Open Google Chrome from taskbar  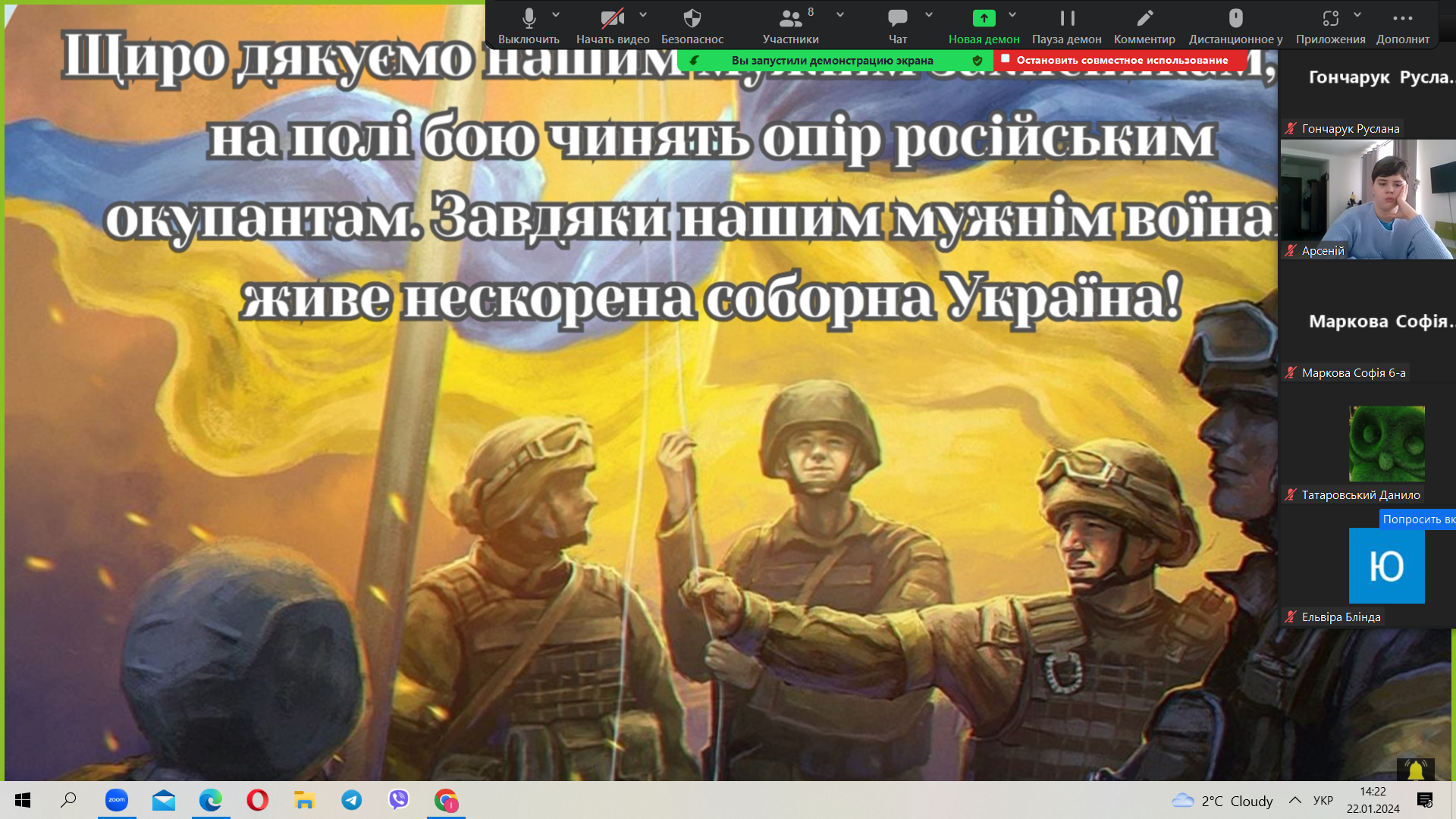(446, 800)
